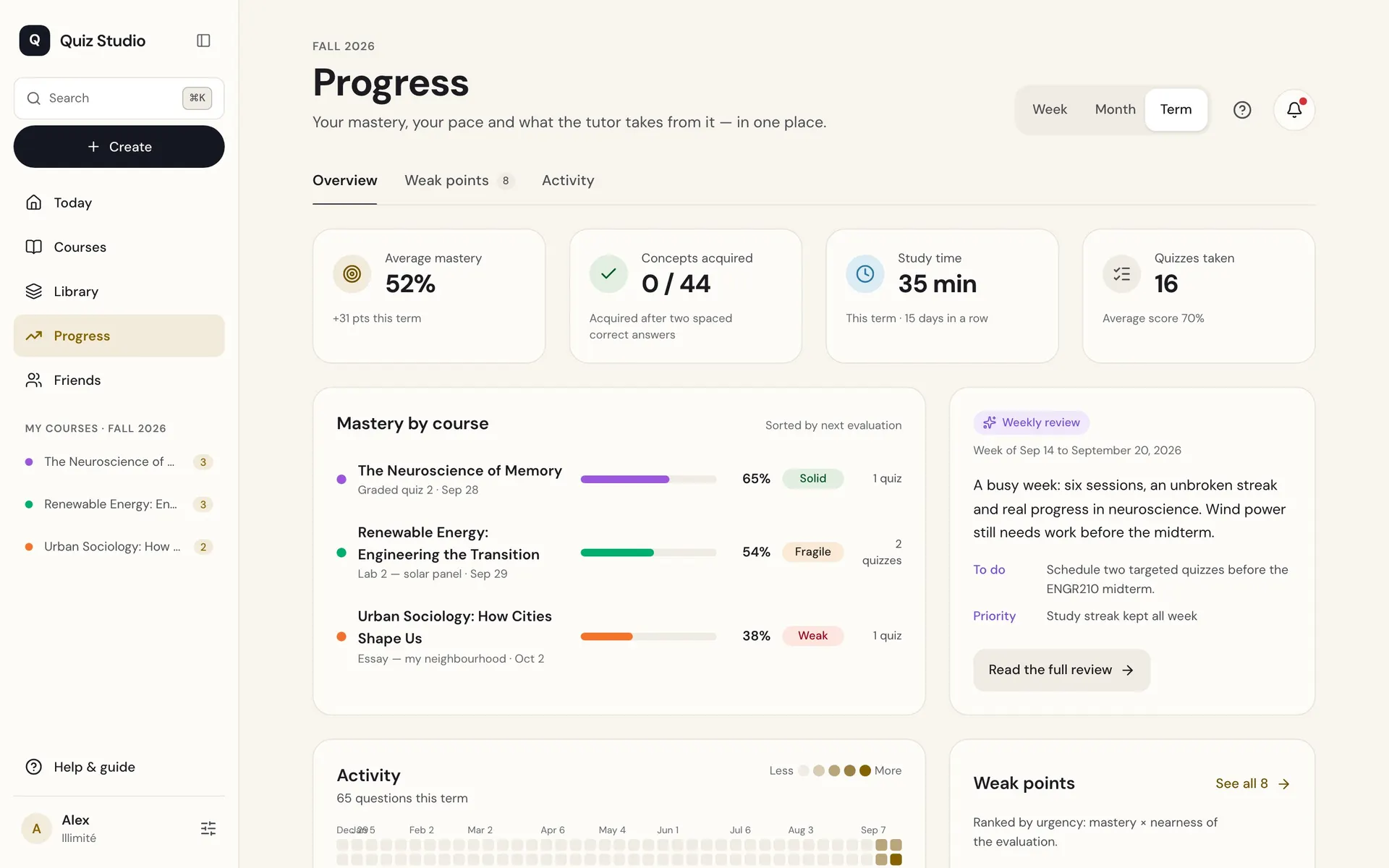Click the Weak points tab count 8
The width and height of the screenshot is (1389, 868).
click(506, 181)
